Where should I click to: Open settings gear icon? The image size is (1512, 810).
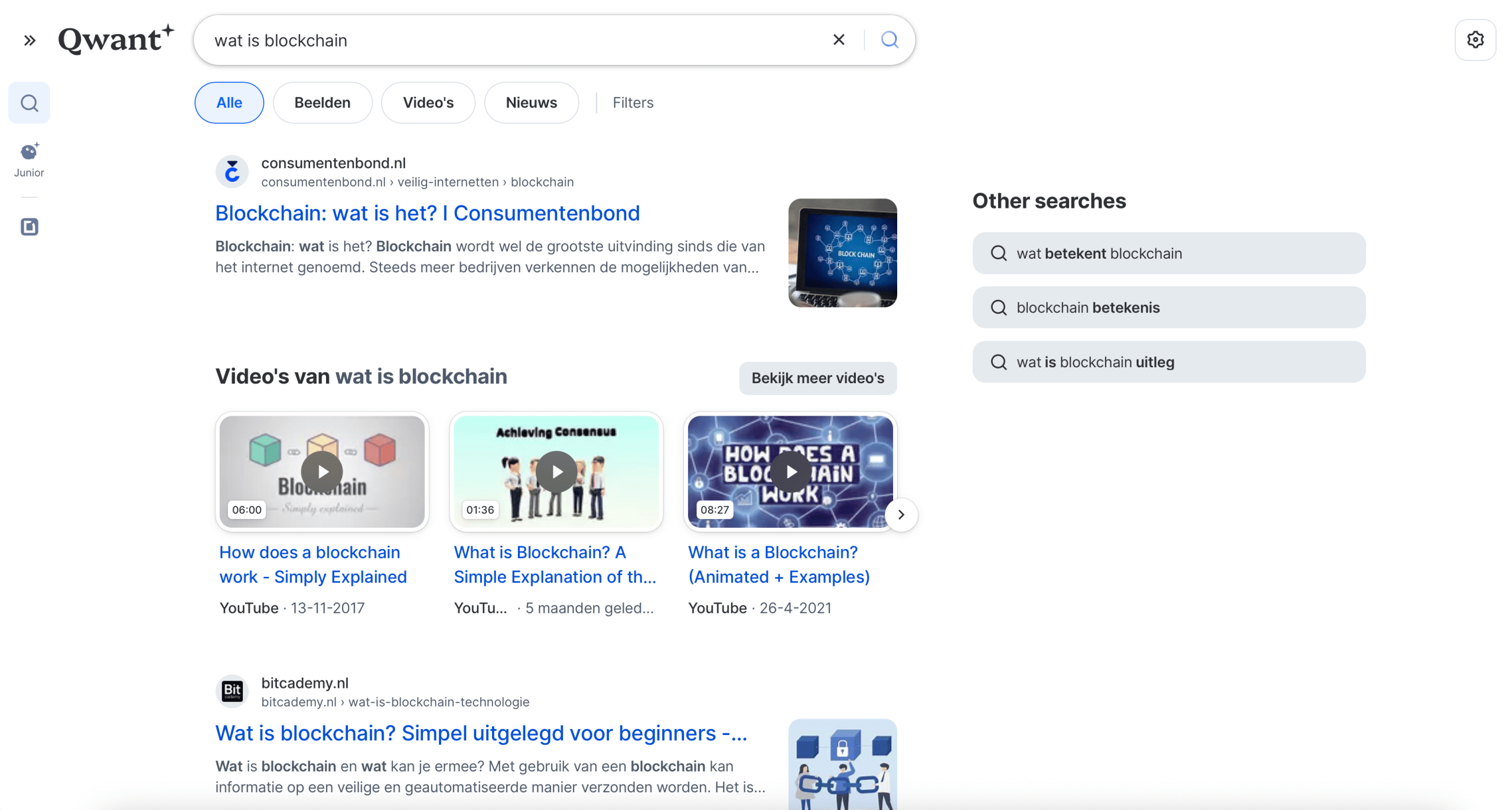coord(1475,40)
